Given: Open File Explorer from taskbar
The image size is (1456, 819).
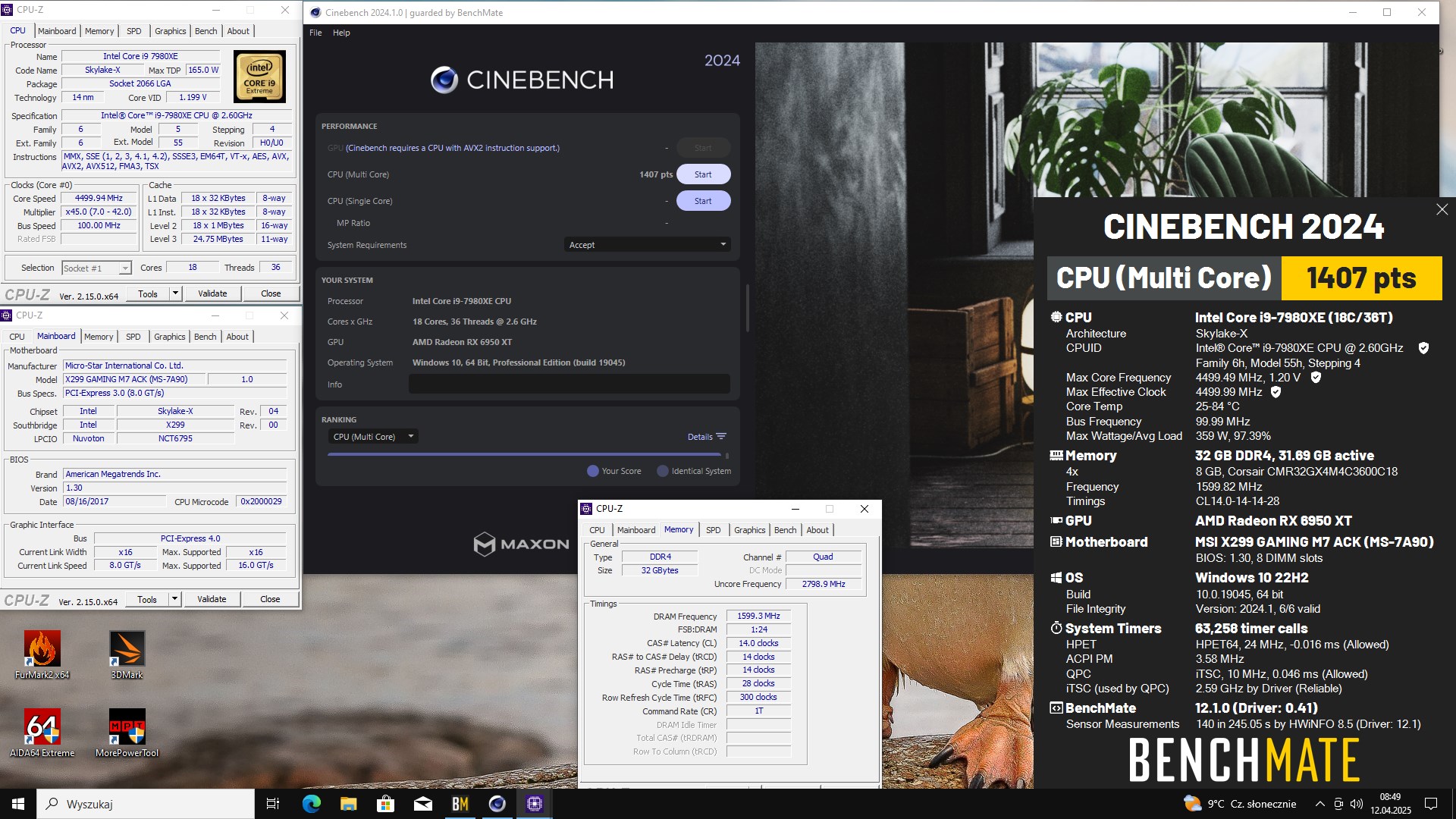Looking at the screenshot, I should 348,804.
